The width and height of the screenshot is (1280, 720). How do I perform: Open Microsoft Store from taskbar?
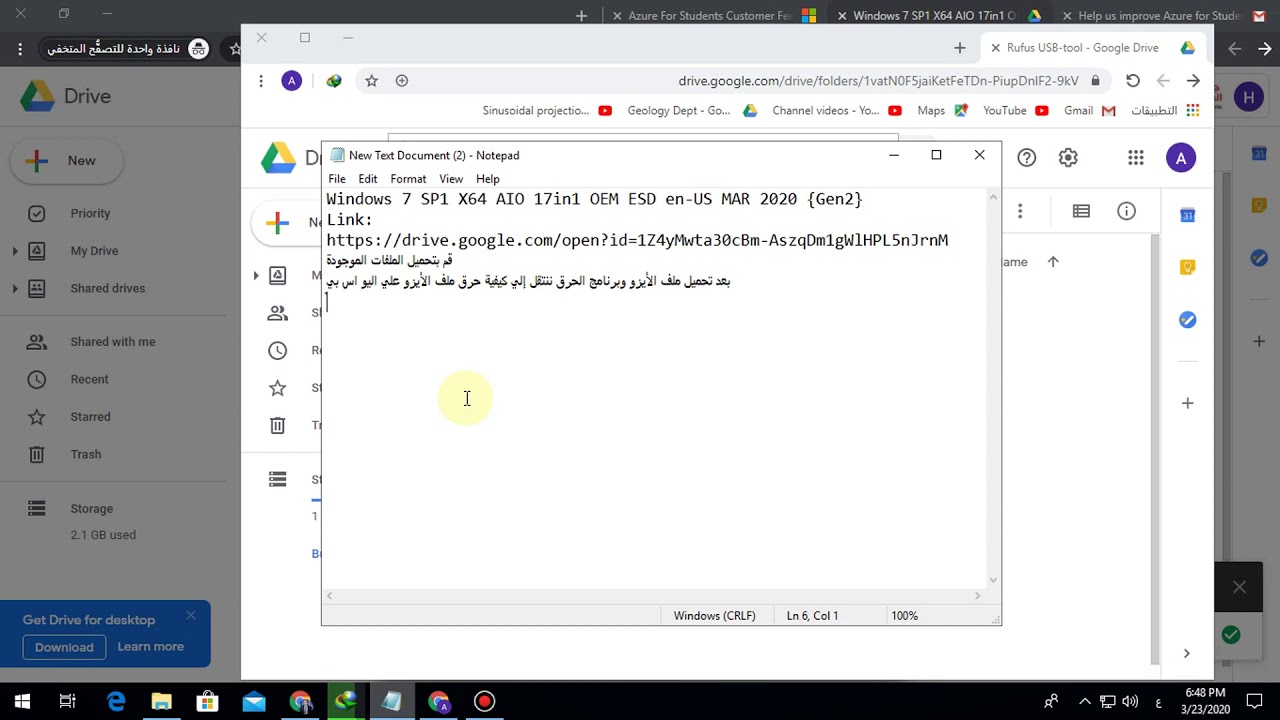click(208, 702)
